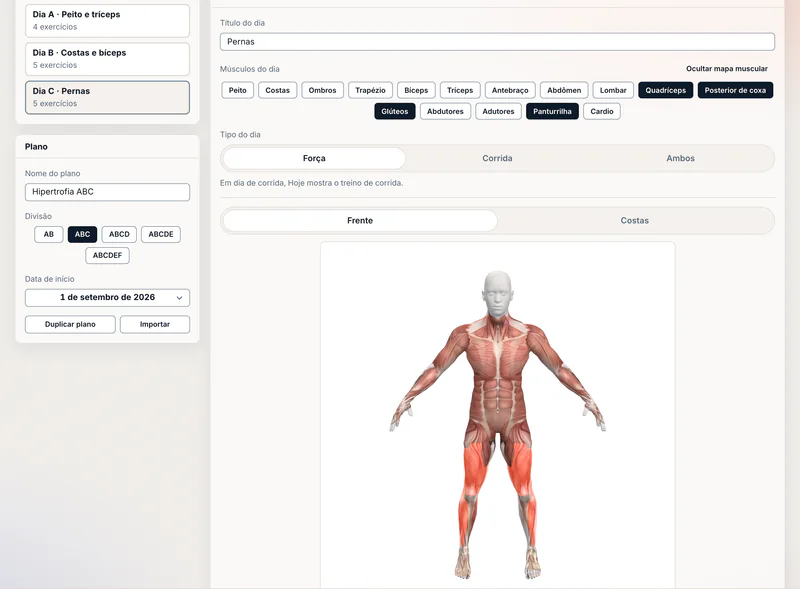Toggle the Trapézio muscle chip

pyautogui.click(x=370, y=90)
